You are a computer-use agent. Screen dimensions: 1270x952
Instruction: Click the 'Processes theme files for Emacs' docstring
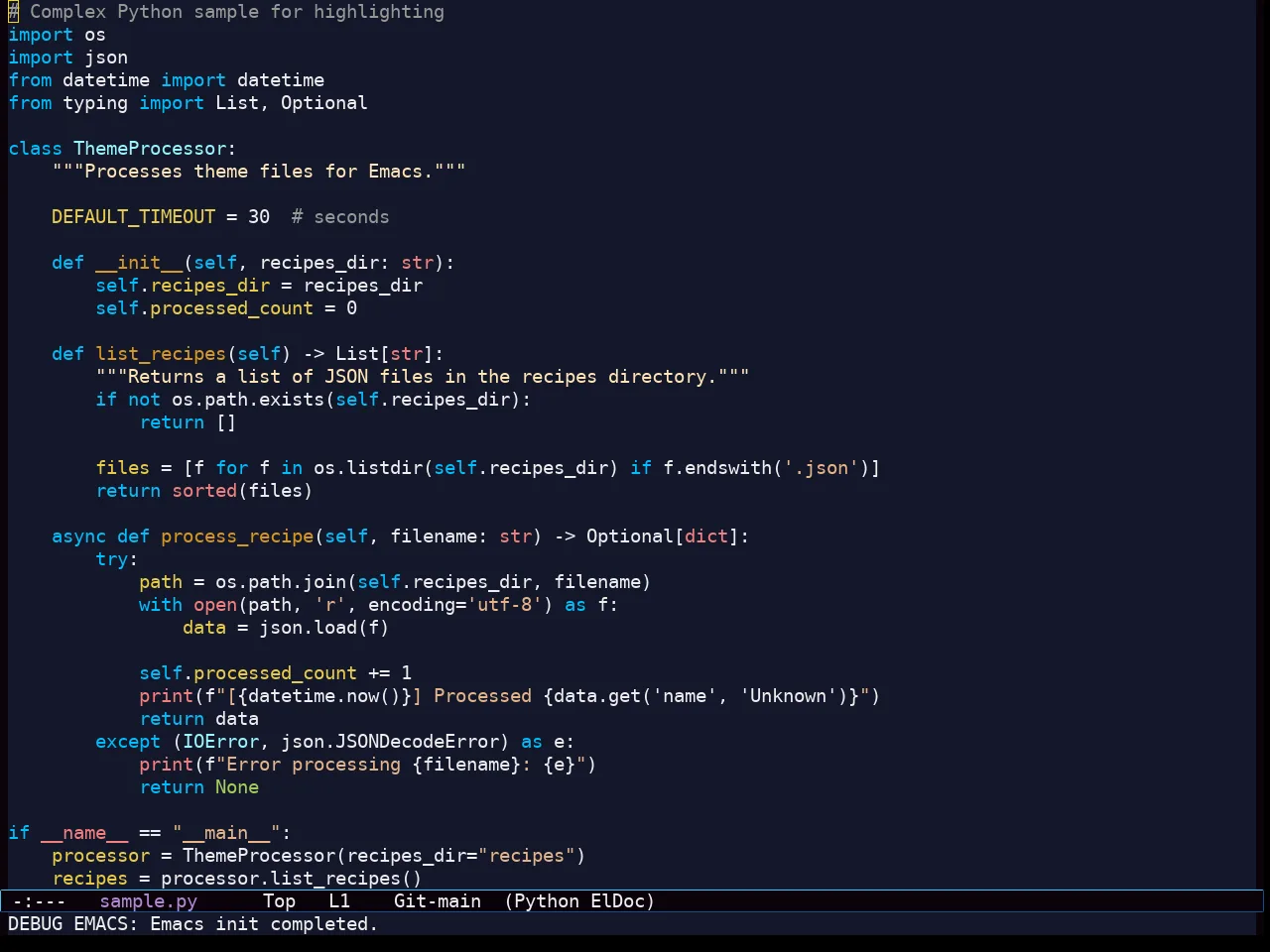point(259,172)
